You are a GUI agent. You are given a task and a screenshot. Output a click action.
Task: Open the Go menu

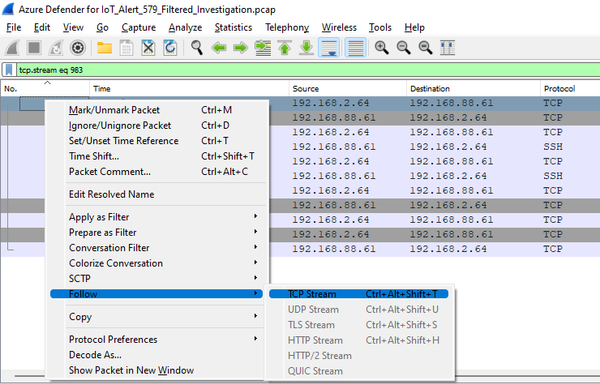tap(102, 28)
